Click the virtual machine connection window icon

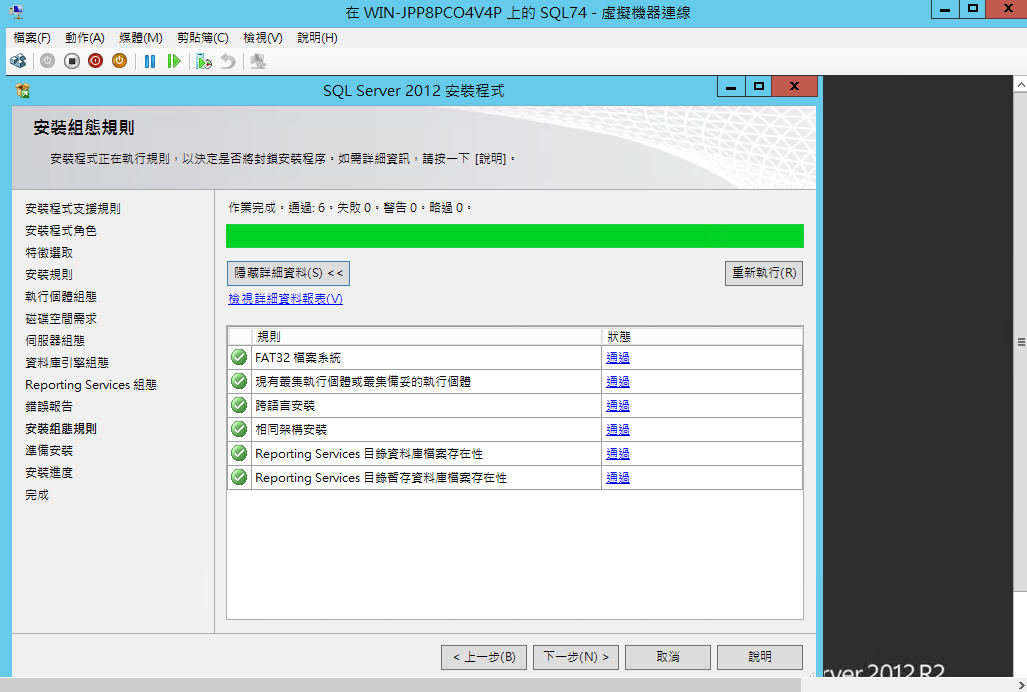pyautogui.click(x=16, y=12)
